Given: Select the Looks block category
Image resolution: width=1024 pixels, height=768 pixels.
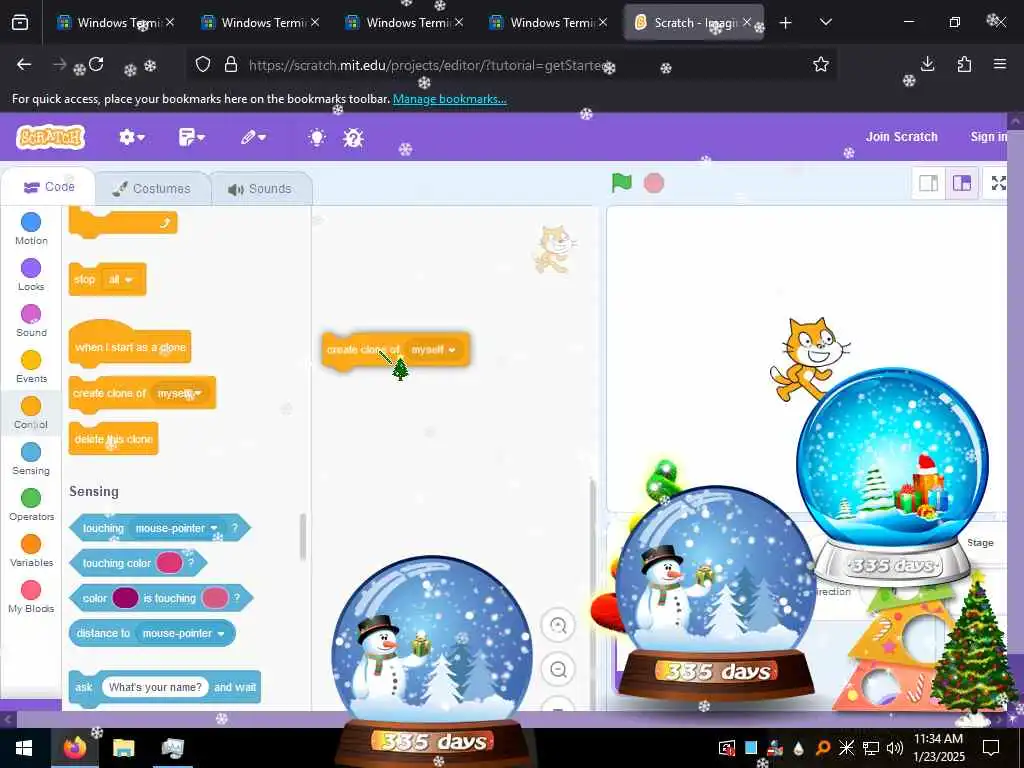Looking at the screenshot, I should tap(31, 274).
